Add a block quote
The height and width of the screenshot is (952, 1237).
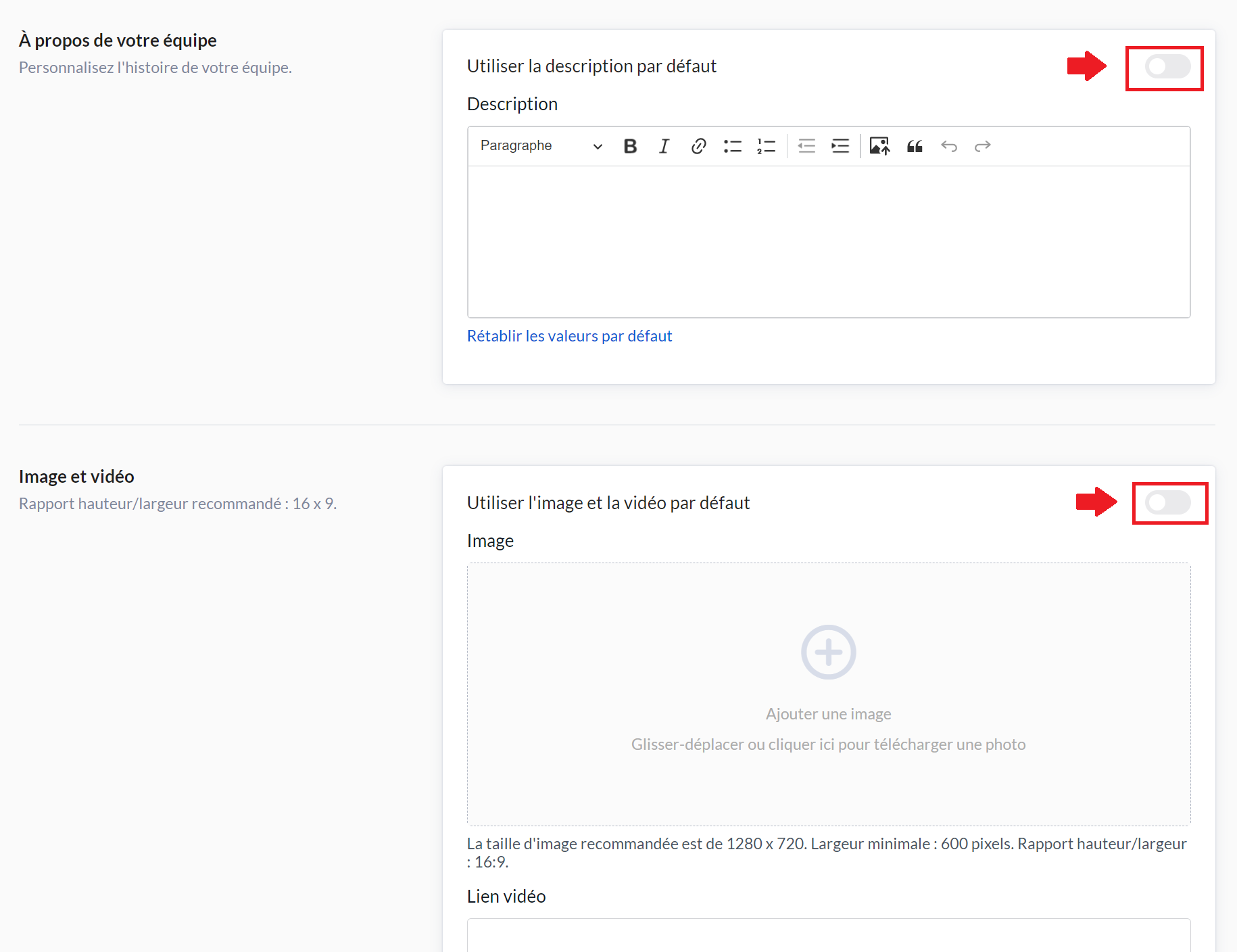click(915, 146)
